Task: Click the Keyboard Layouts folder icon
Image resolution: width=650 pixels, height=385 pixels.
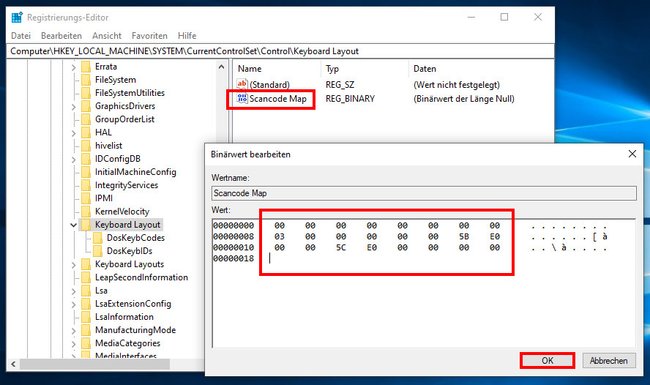Action: 86,264
